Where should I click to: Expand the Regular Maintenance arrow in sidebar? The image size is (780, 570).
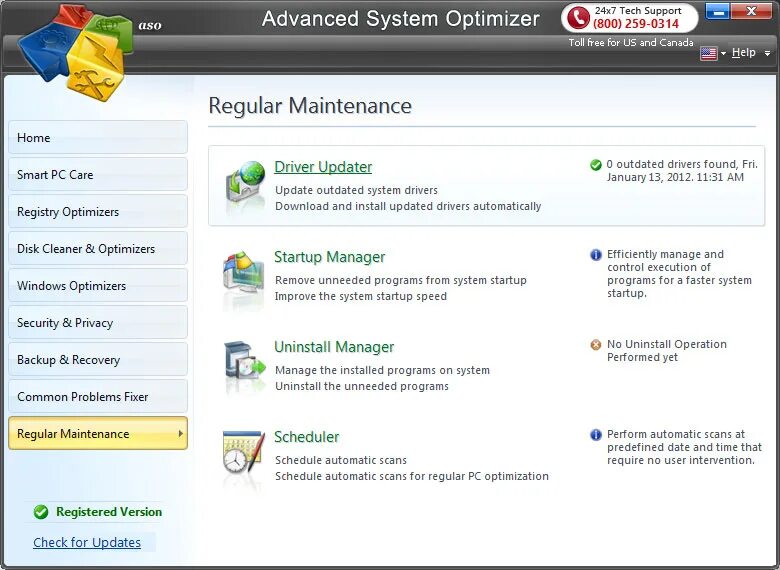180,434
